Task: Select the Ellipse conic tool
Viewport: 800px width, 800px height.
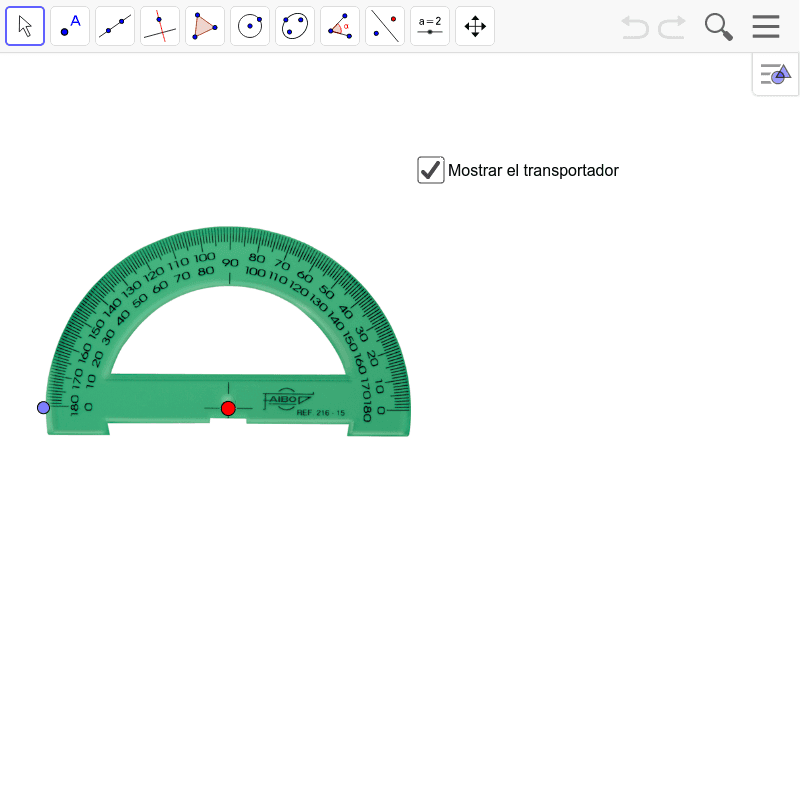Action: pyautogui.click(x=295, y=26)
